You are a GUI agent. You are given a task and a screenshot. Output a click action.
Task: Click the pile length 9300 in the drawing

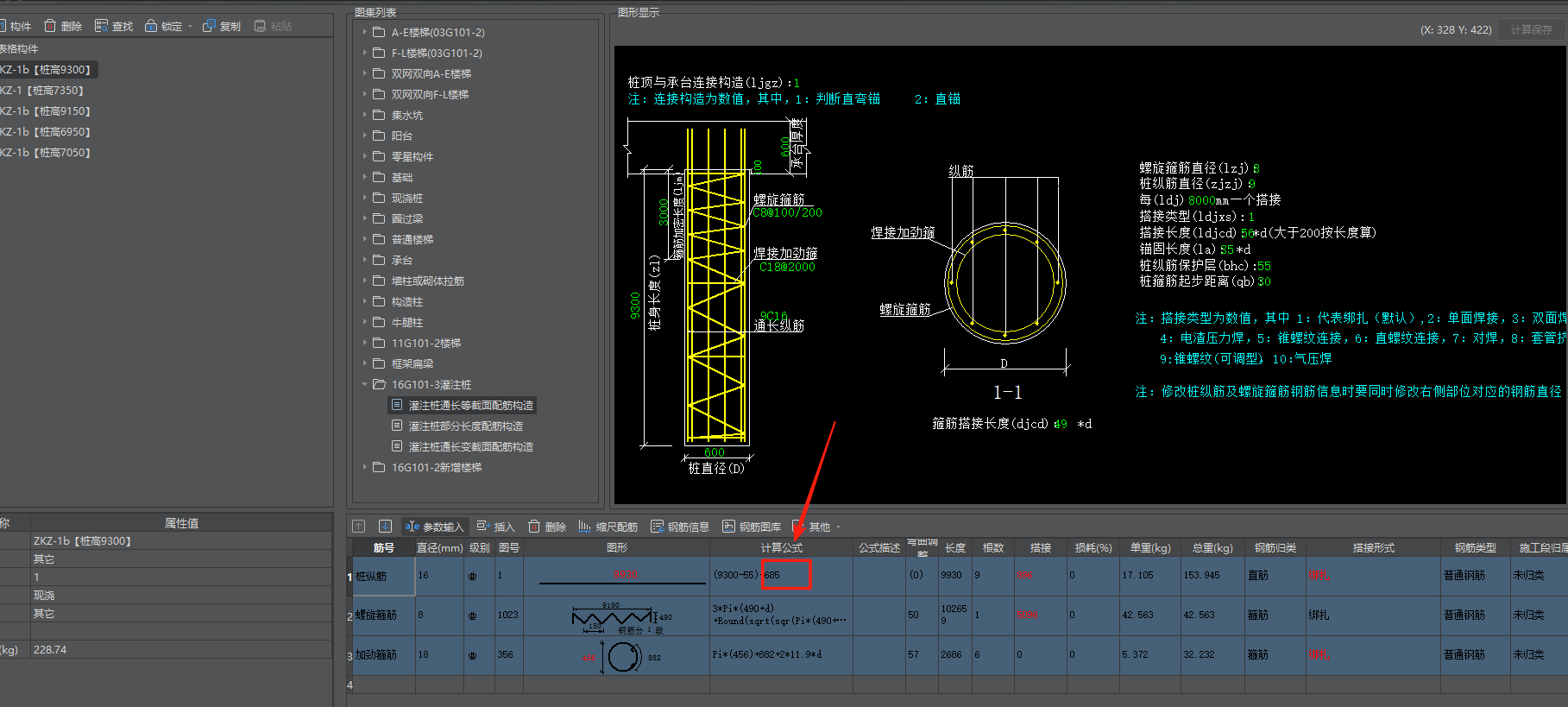(635, 306)
